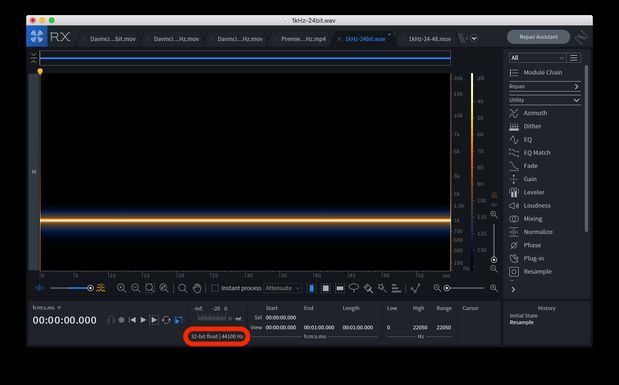
Task: Toggle playhead follows playback button
Action: pos(178,320)
